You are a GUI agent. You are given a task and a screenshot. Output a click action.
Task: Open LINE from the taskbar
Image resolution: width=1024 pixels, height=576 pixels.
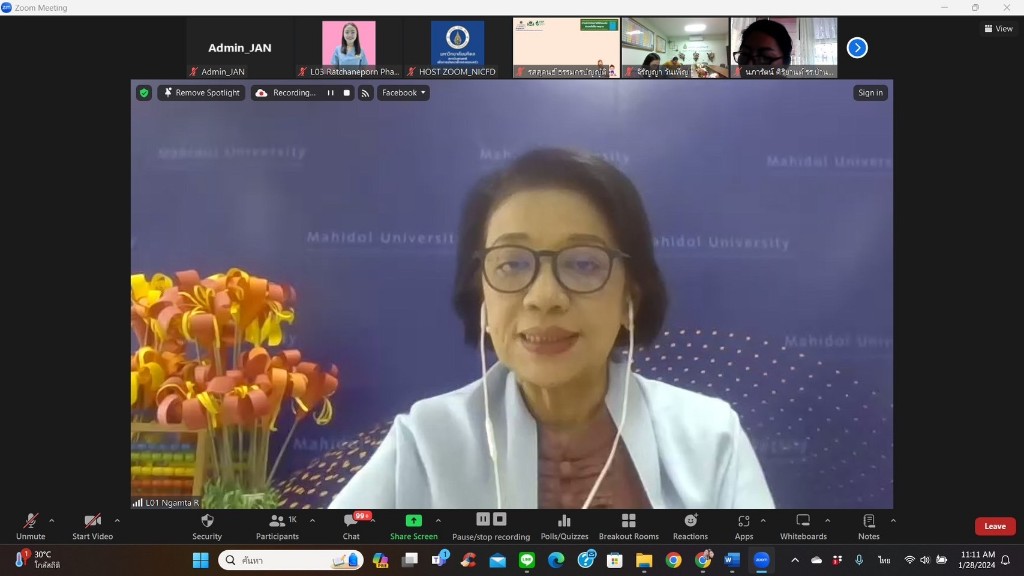tap(527, 560)
